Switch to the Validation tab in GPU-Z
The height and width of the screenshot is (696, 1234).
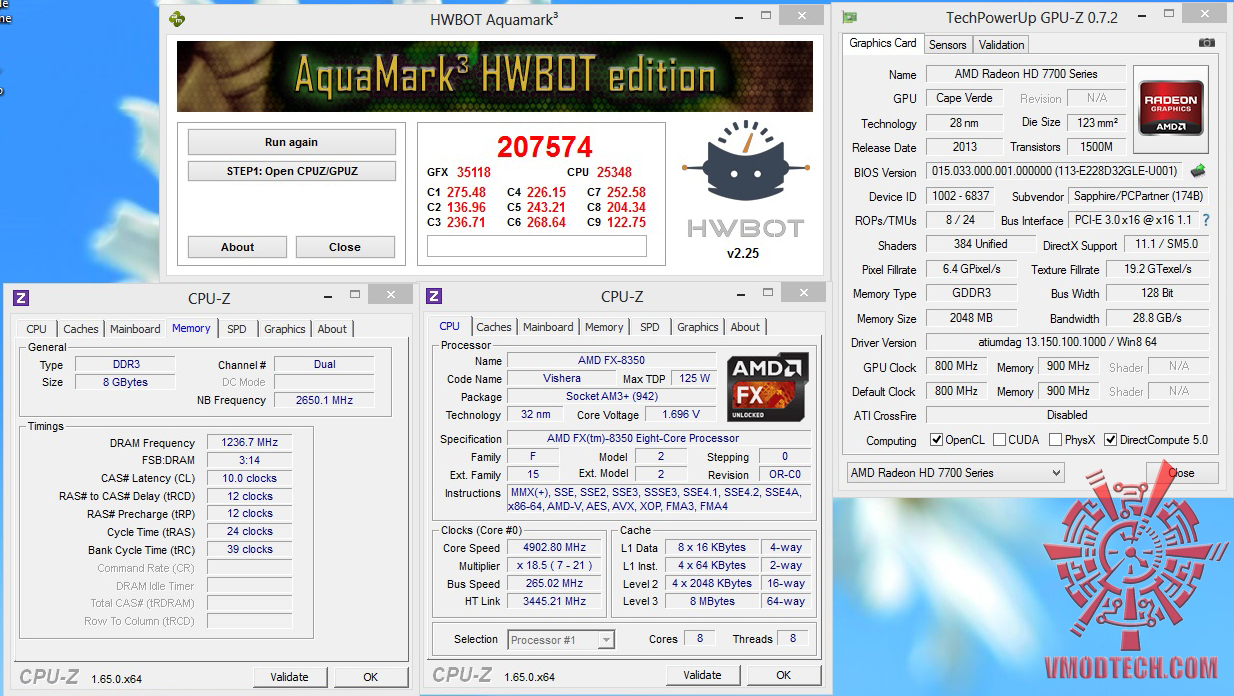1001,45
